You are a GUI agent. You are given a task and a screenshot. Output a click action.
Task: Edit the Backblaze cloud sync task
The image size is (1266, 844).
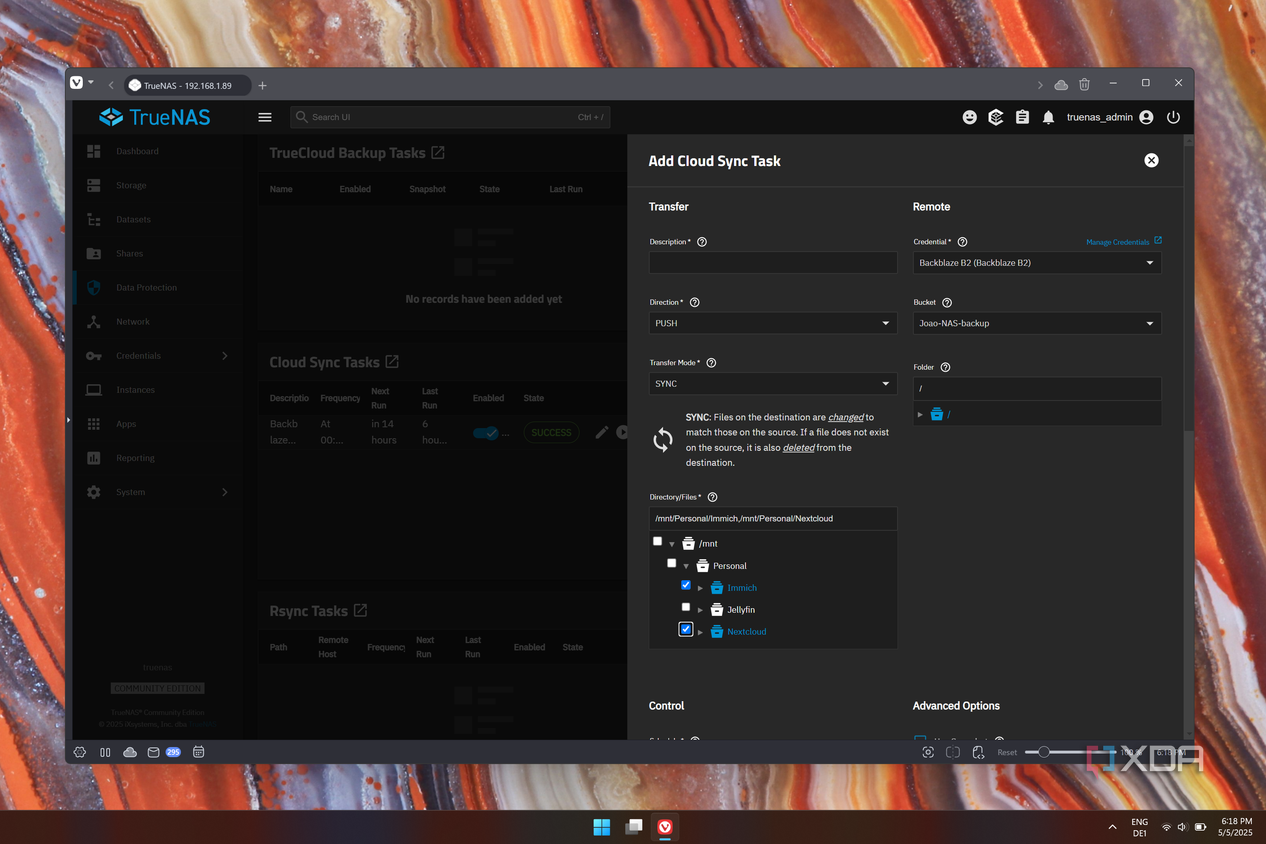[601, 432]
